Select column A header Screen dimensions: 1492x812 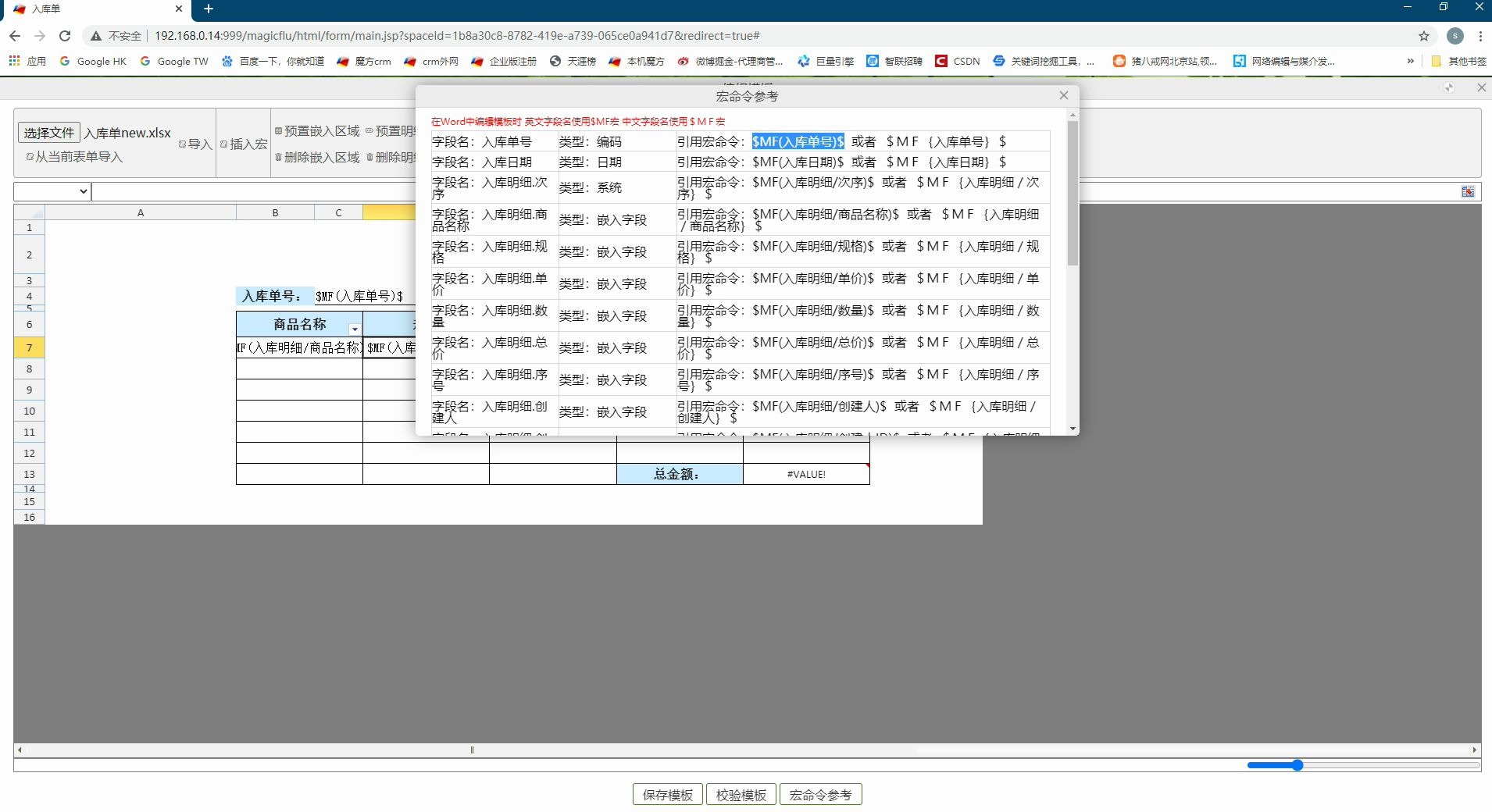[x=141, y=212]
